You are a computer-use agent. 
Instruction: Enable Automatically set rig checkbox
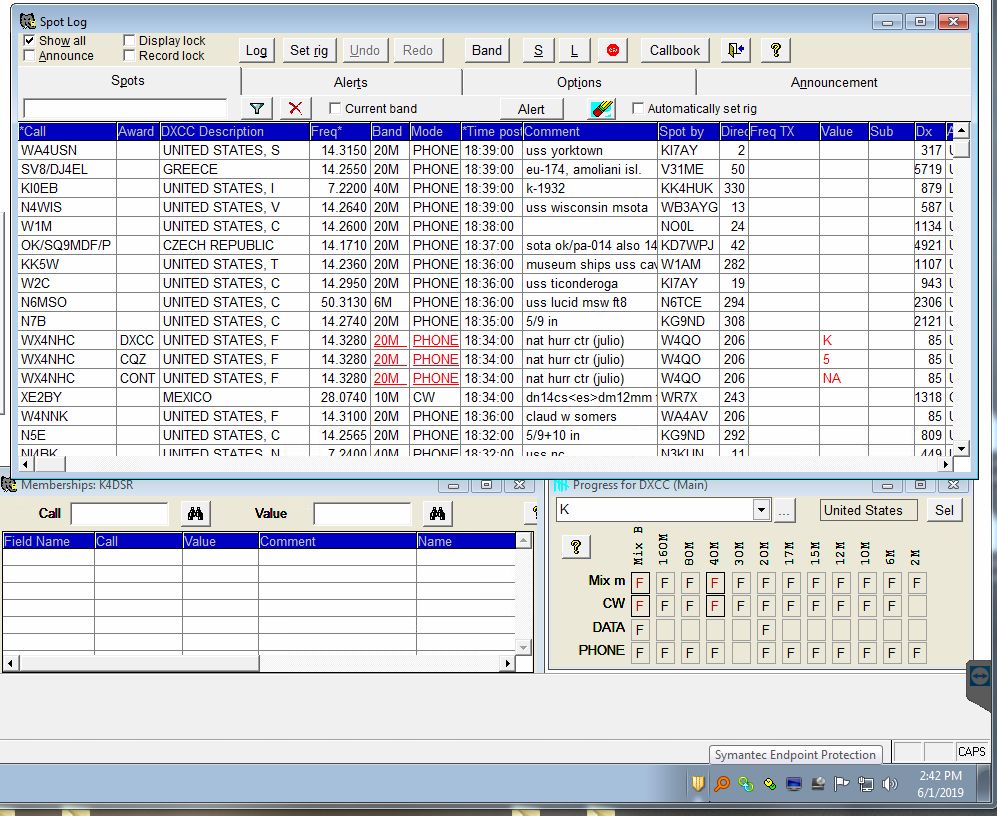pos(638,109)
